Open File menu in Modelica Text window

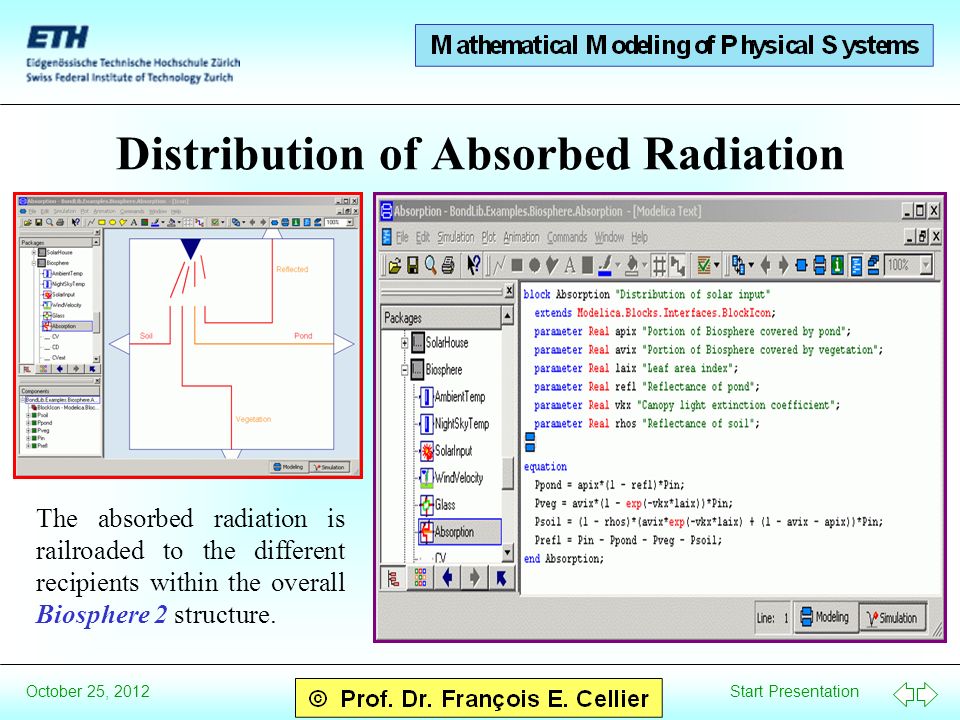402,238
